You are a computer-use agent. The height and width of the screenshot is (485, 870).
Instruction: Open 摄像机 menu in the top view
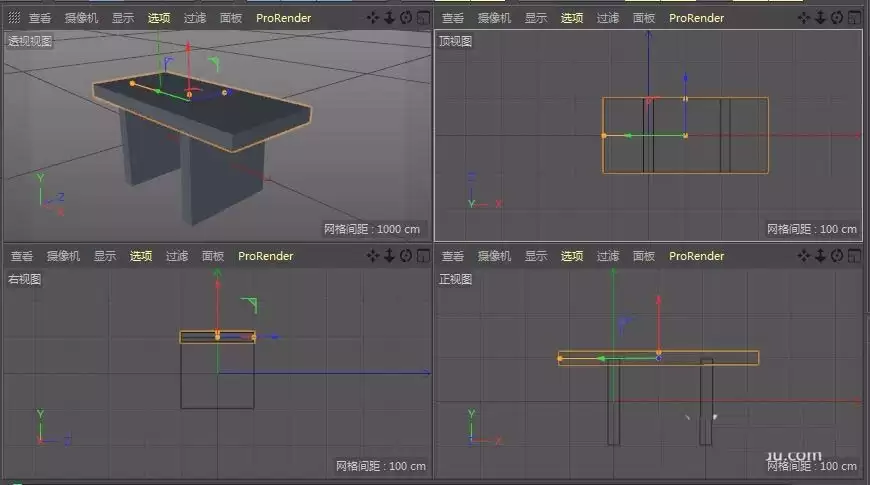(494, 18)
